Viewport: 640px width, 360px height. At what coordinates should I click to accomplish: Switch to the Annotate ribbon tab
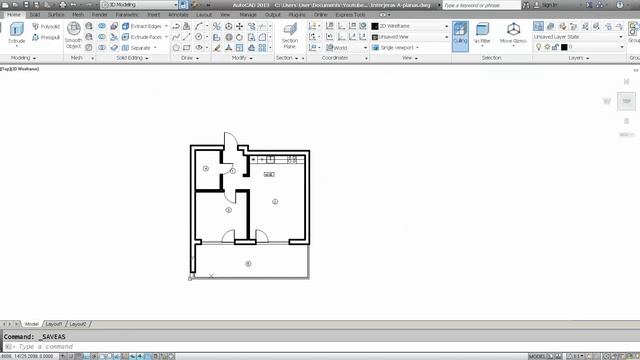(178, 15)
